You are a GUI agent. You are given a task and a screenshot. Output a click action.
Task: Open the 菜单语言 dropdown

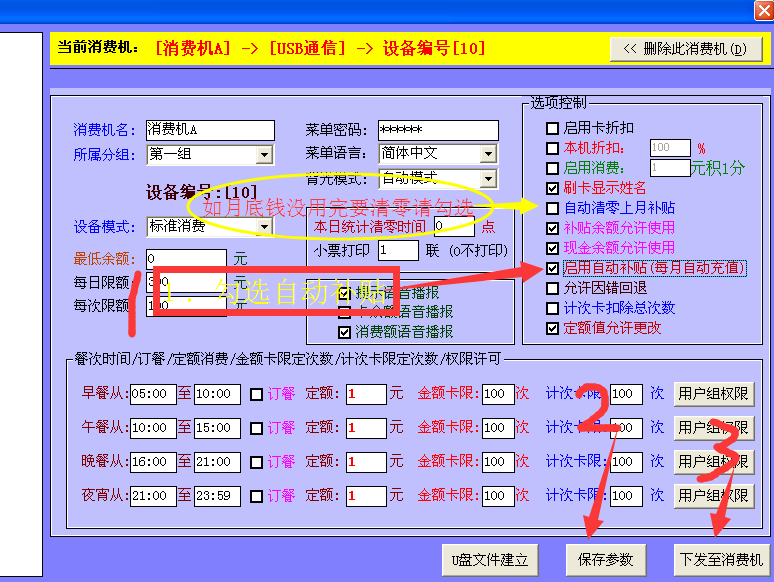(x=488, y=154)
